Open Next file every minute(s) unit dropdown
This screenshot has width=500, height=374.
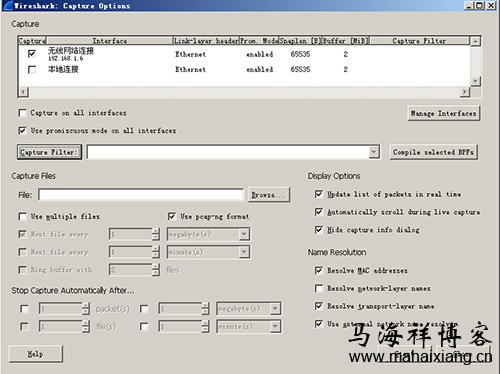pos(244,252)
